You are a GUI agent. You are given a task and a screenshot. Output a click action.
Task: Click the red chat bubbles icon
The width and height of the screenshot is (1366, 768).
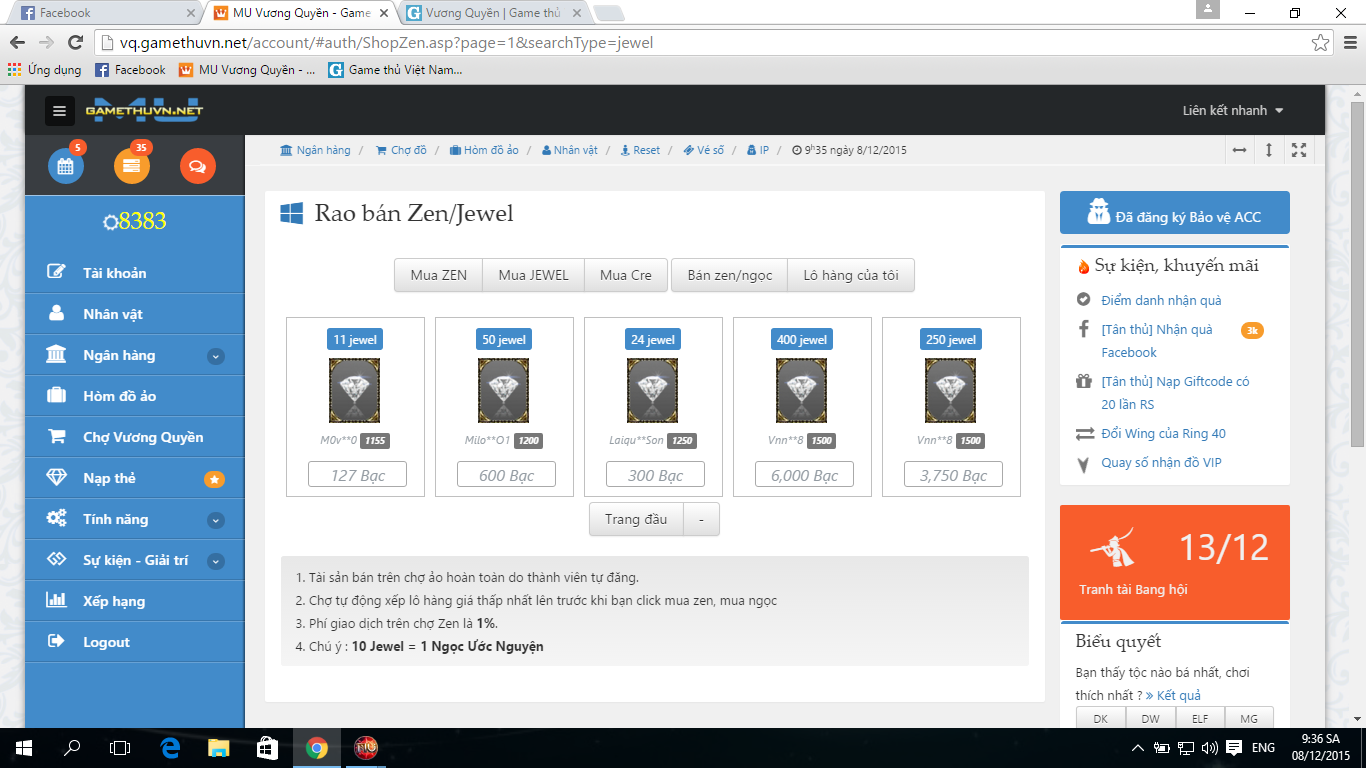coord(197,166)
